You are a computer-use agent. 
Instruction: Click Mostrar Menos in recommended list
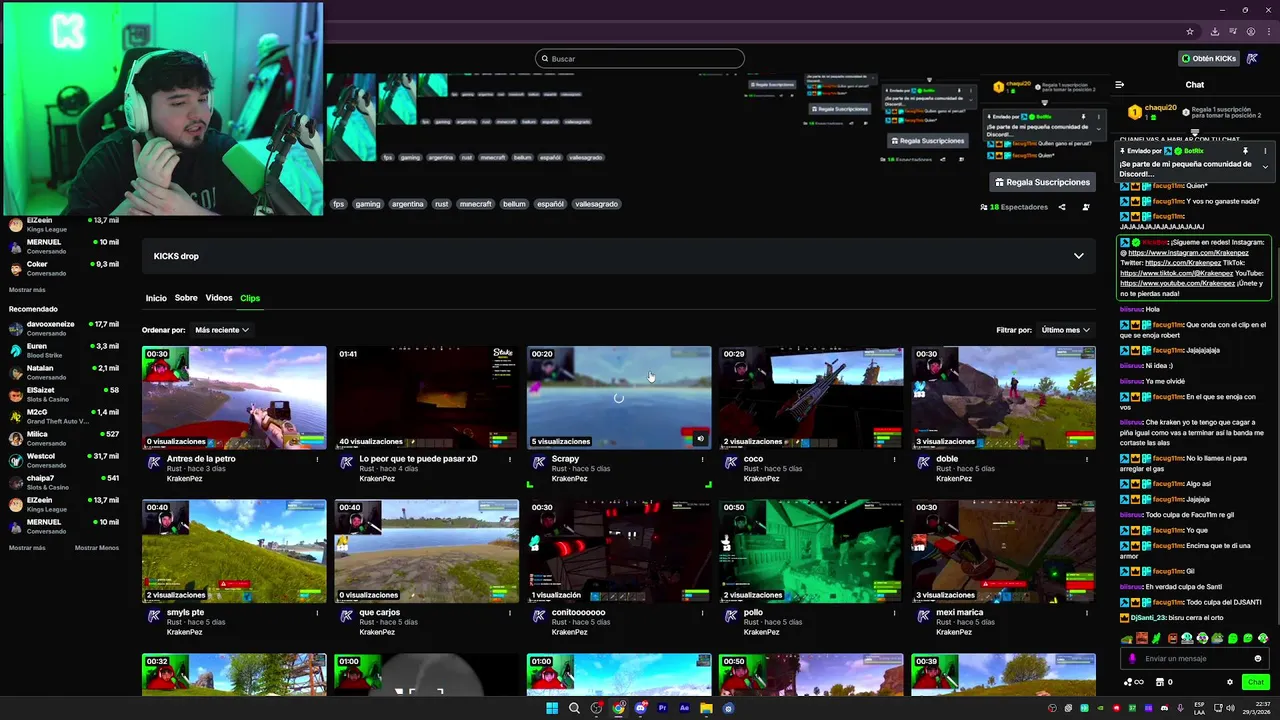[x=97, y=548]
